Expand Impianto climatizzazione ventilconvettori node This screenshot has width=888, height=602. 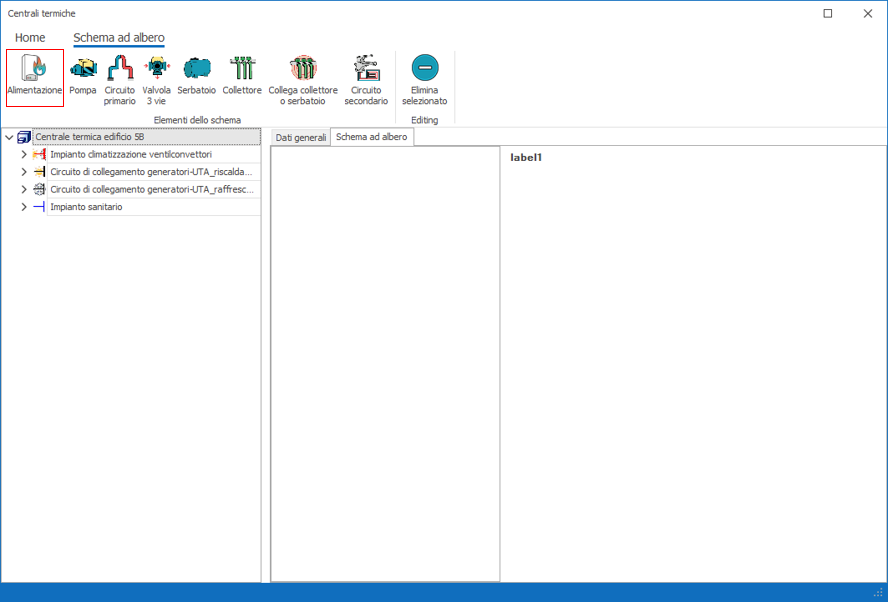(x=24, y=155)
